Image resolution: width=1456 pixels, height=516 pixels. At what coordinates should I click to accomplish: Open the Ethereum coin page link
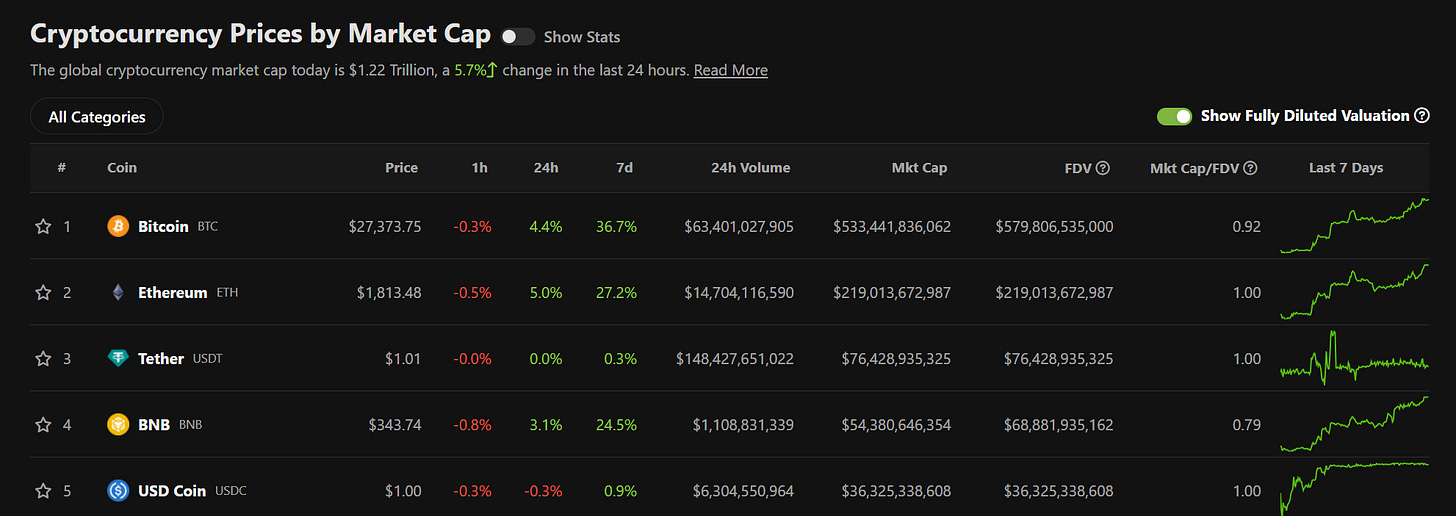[x=173, y=293]
